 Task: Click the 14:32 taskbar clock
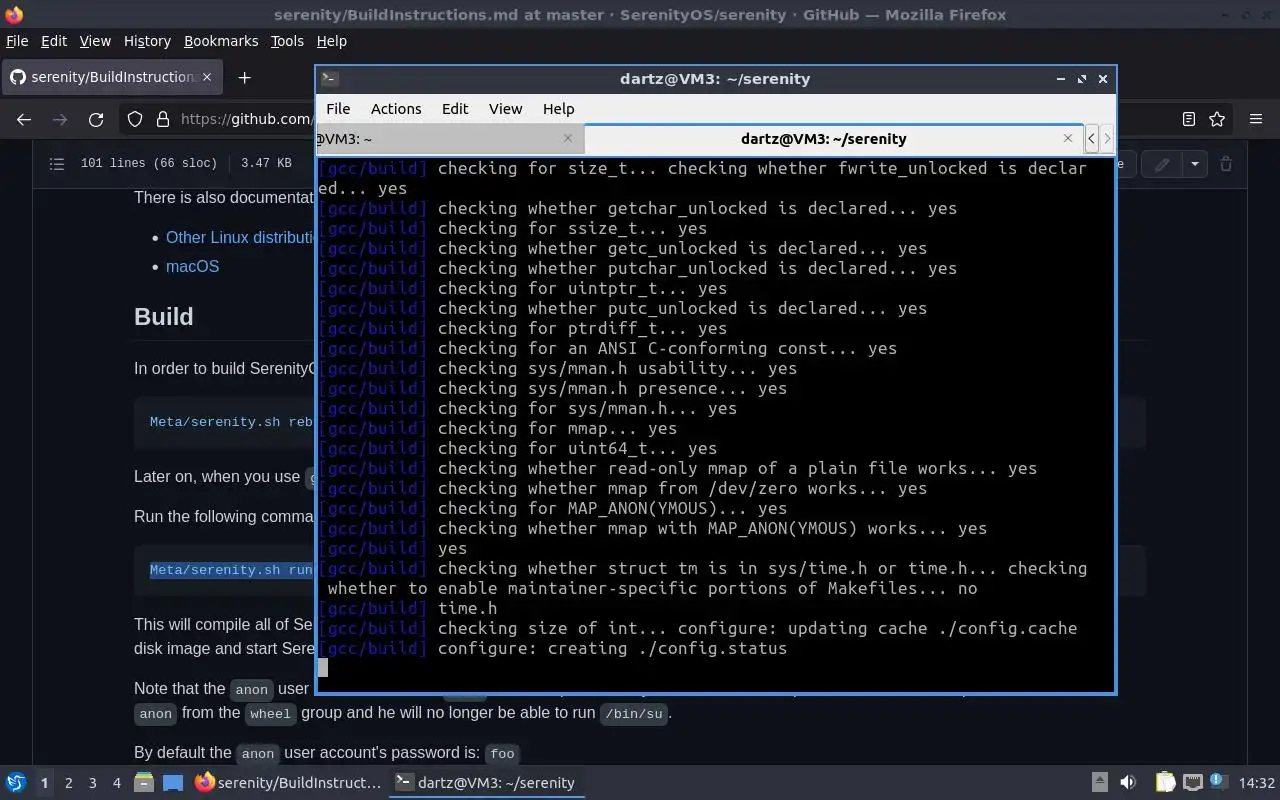1256,783
